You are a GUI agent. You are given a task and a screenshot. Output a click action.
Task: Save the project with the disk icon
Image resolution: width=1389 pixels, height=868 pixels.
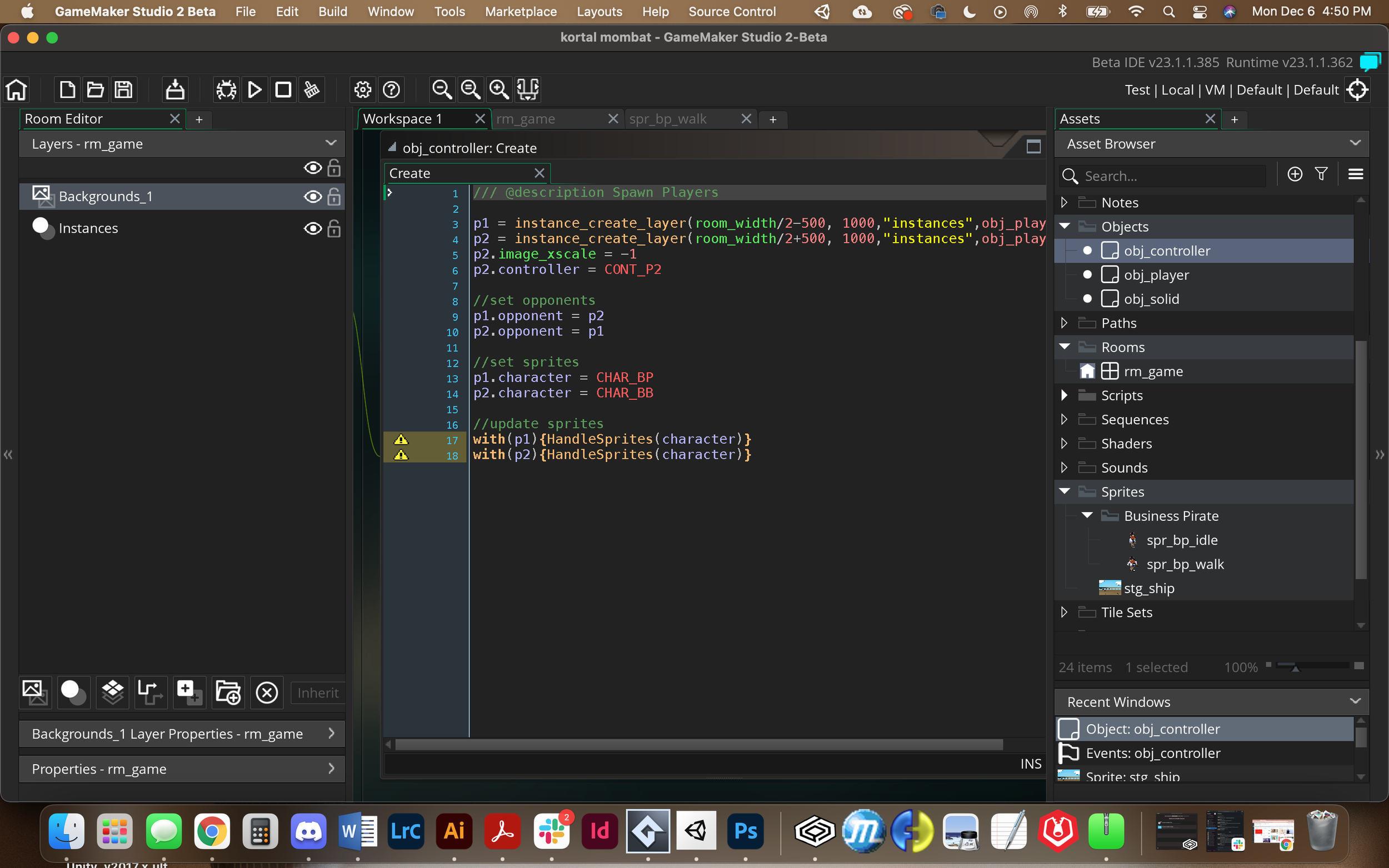[123, 89]
